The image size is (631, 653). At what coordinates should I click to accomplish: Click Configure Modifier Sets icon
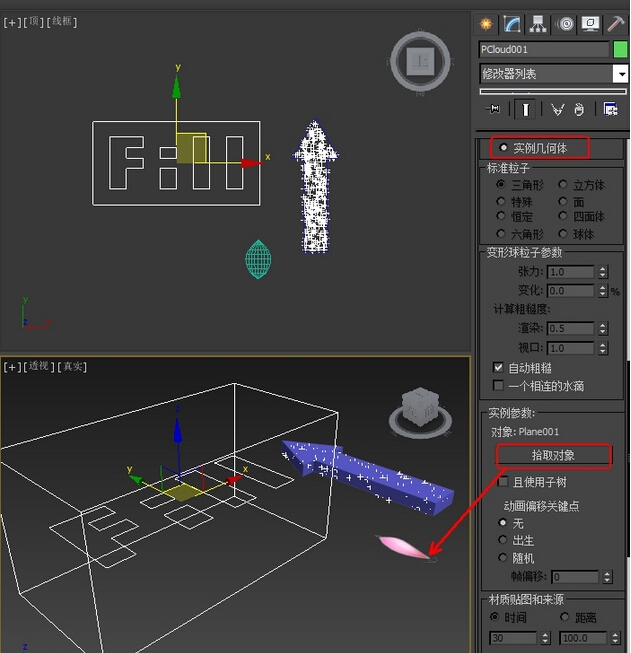click(611, 110)
